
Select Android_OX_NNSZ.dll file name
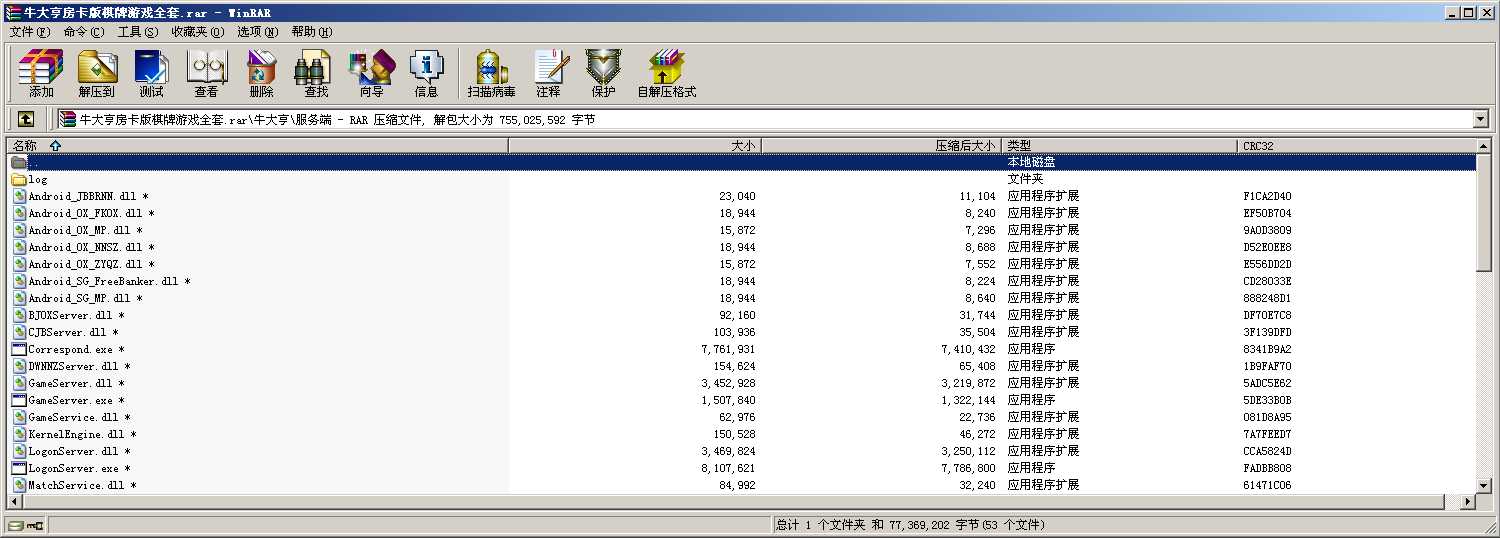pyautogui.click(x=91, y=247)
